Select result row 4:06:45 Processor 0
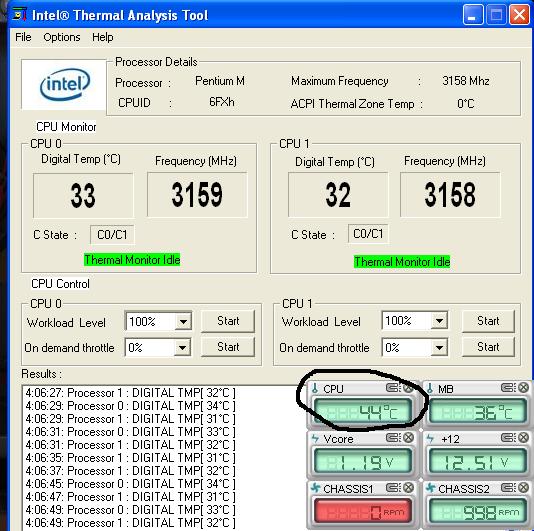Image resolution: width=534 pixels, height=531 pixels. (x=130, y=484)
